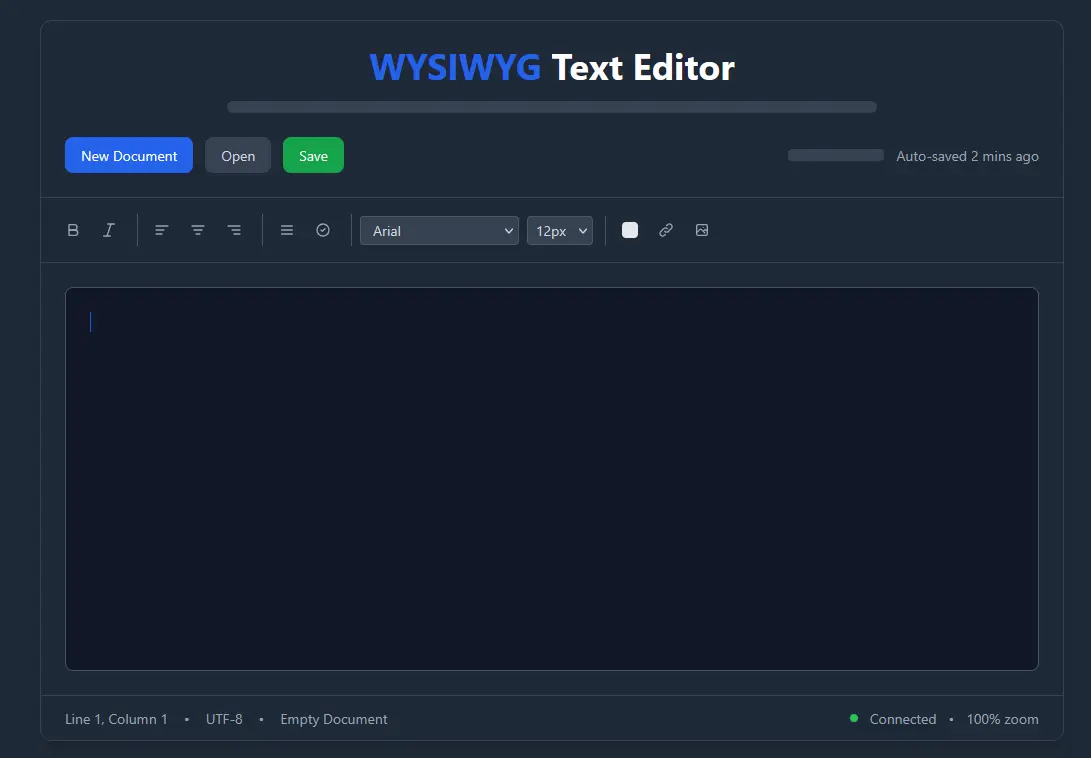Click the 100% zoom status label

pyautogui.click(x=1002, y=719)
